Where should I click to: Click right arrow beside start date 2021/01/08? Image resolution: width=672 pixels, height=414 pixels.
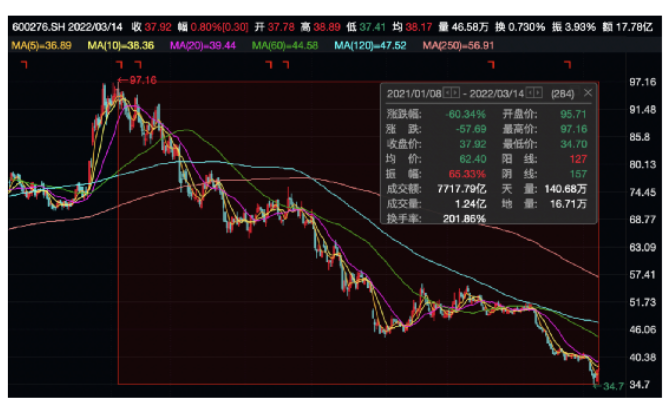[x=457, y=92]
